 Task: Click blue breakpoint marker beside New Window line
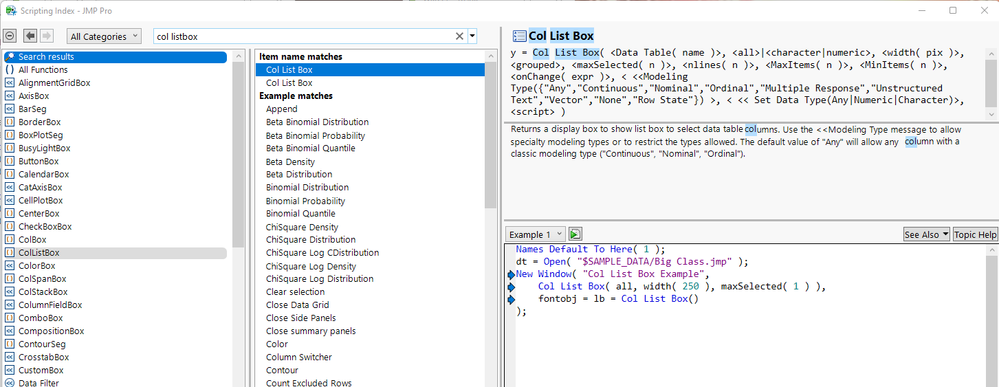pos(511,275)
